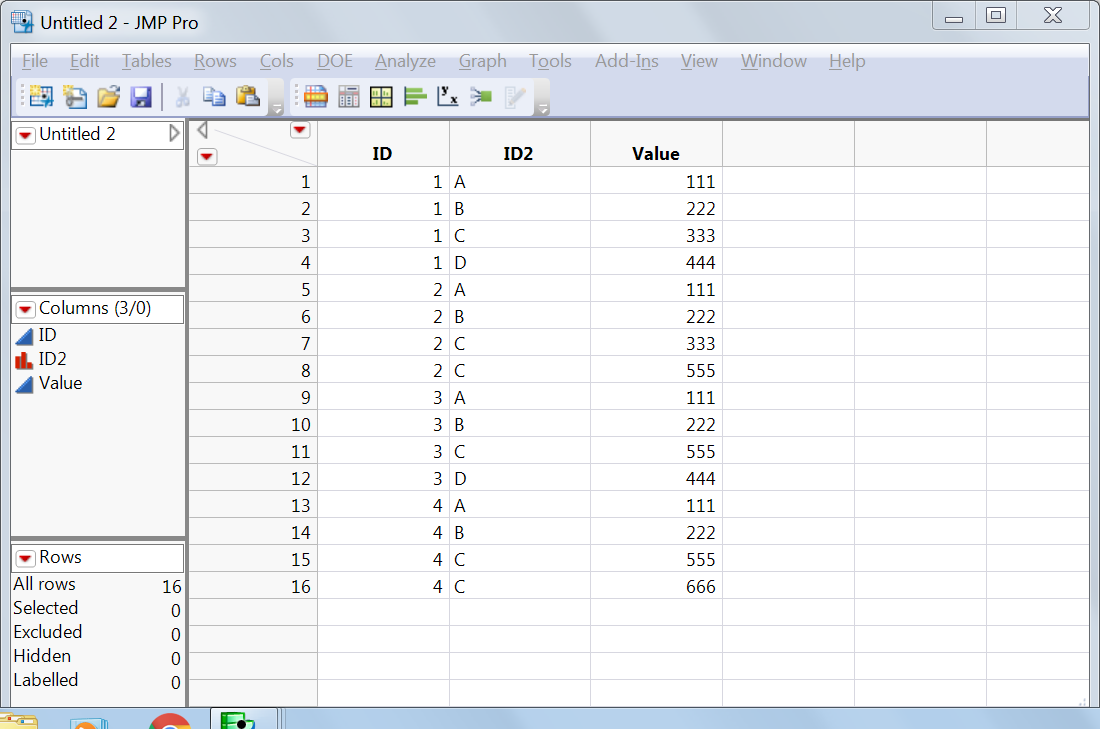Paste using the Paste toolbar icon
Screen dimensions: 1100x729
pos(246,96)
